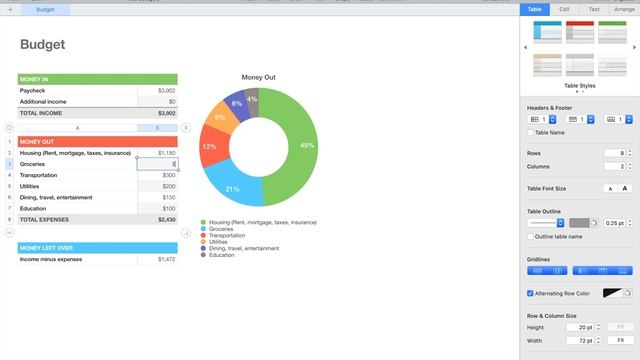Open the Arrange inspector tab

point(624,9)
